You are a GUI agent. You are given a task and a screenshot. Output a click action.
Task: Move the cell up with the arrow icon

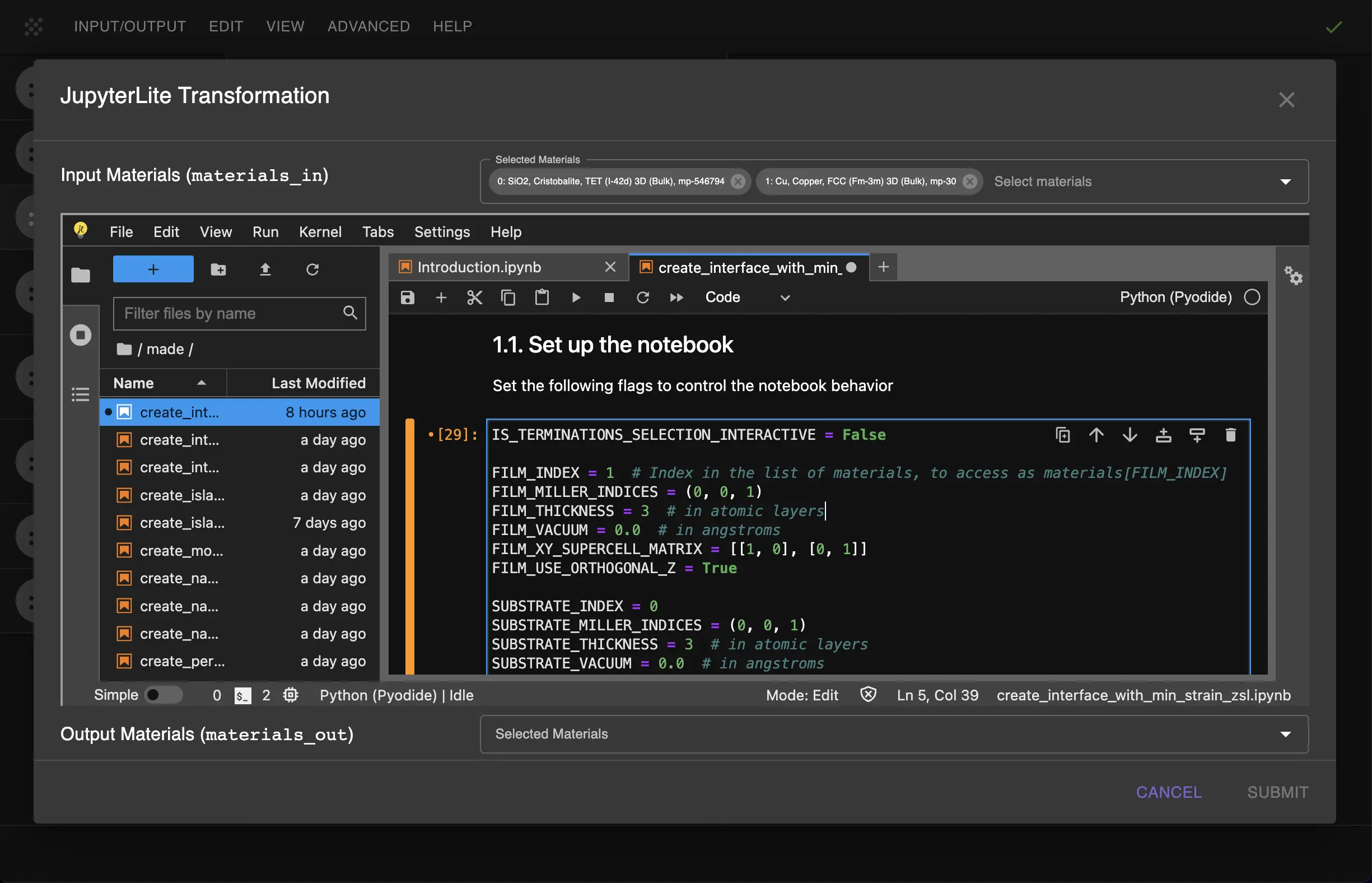[x=1096, y=435]
